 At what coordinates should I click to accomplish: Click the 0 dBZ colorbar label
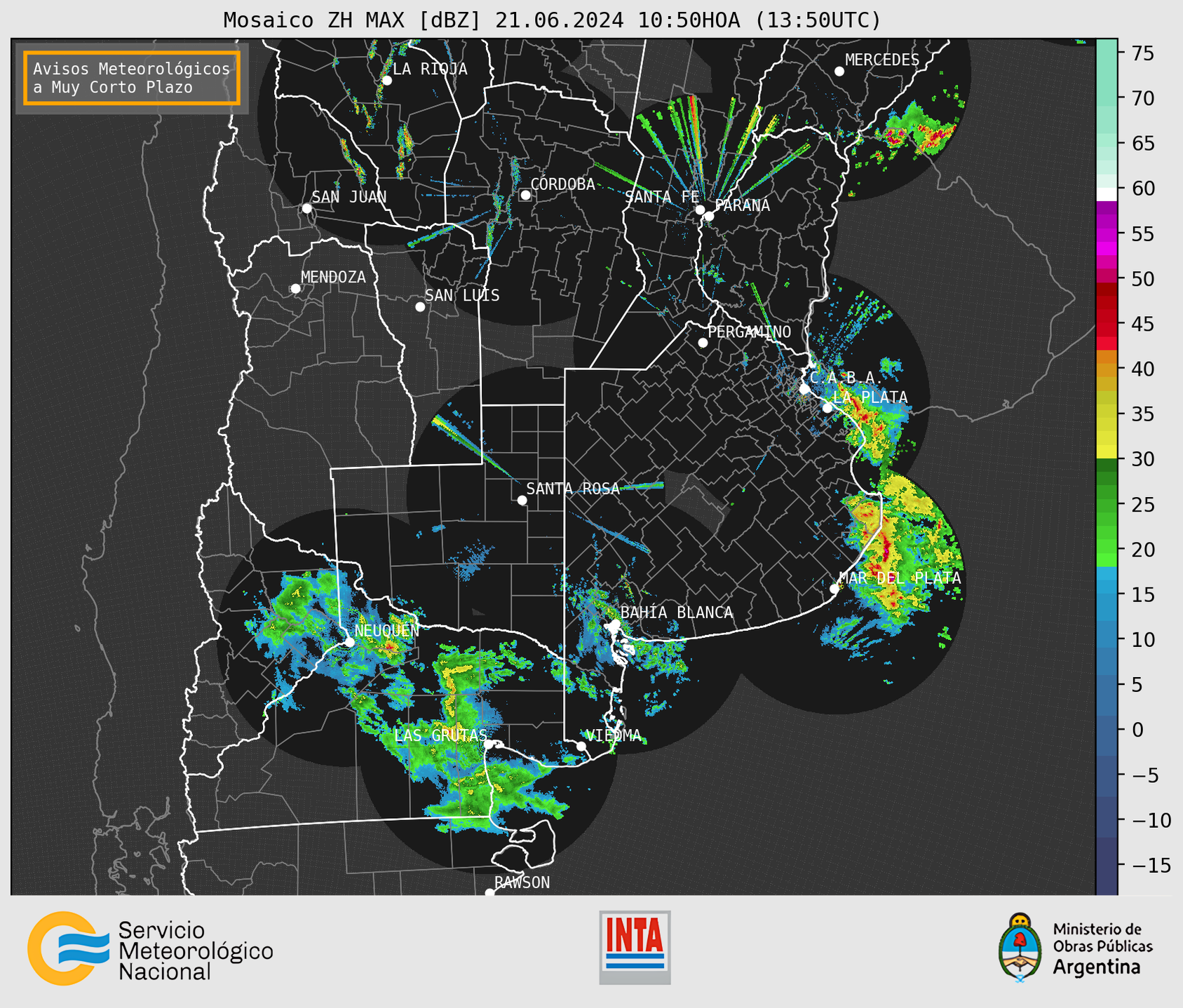pos(1137,730)
